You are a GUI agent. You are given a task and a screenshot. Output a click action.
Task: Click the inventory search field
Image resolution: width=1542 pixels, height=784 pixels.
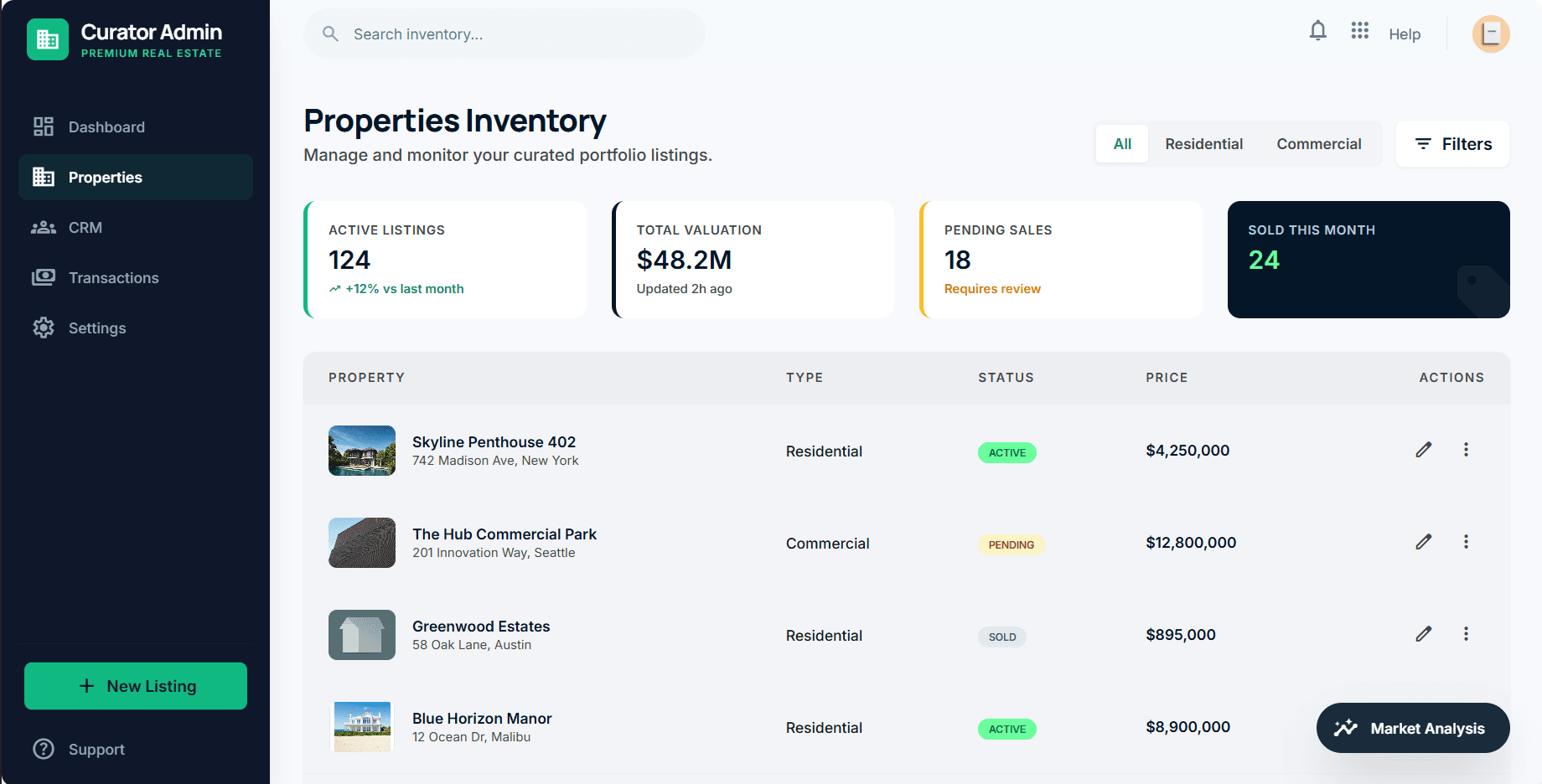point(505,34)
